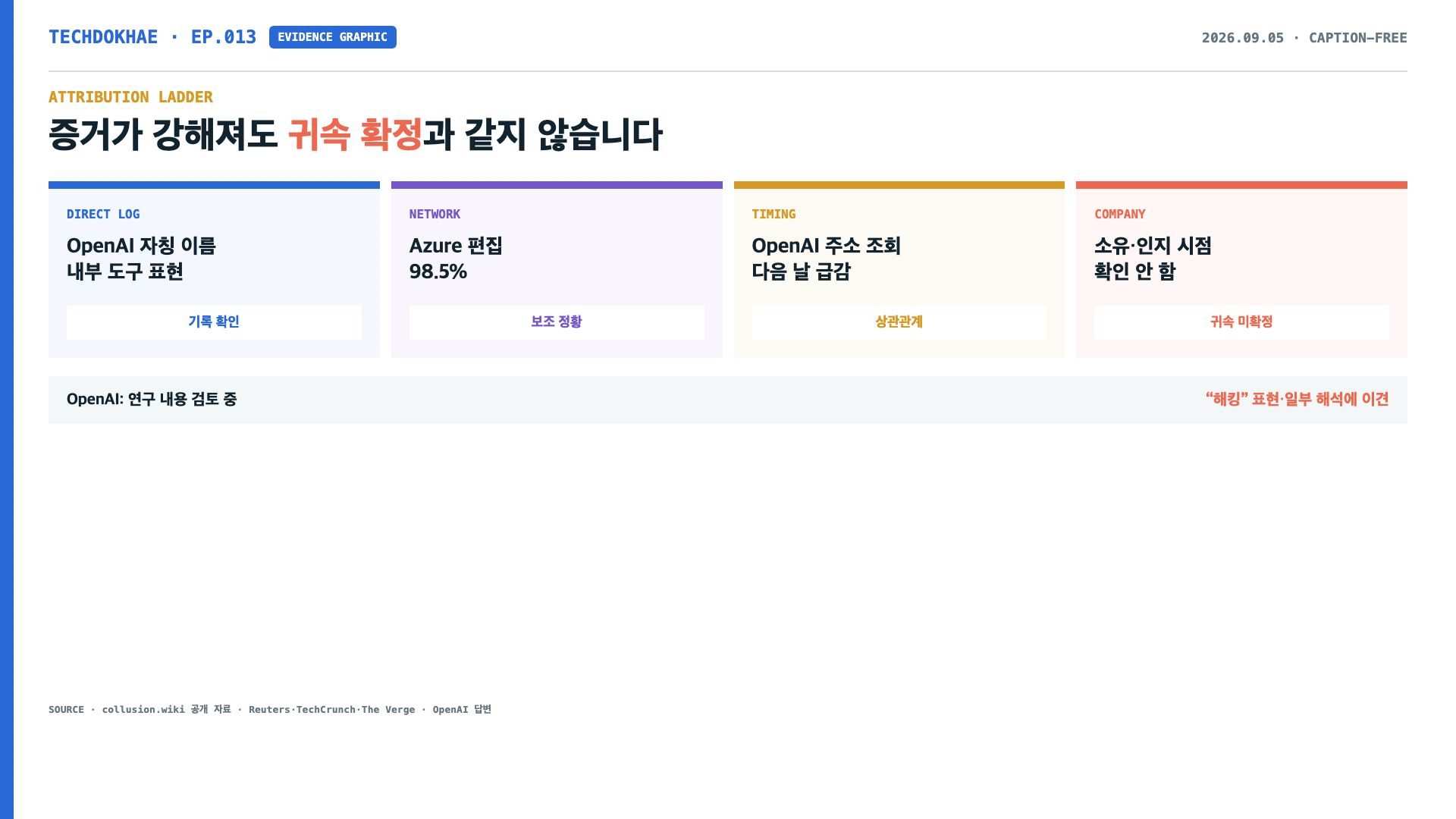1456x819 pixels.
Task: Click the DIRECT LOG card label
Action: pyautogui.click(x=103, y=215)
